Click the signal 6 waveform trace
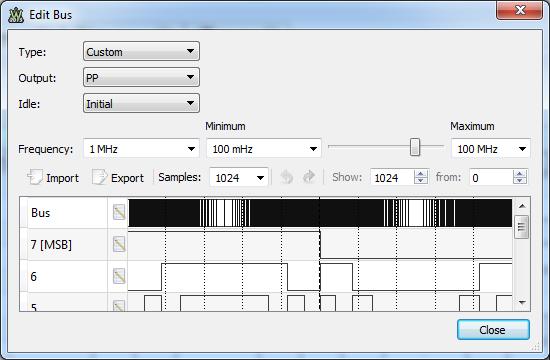Viewport: 550px width, 360px height. [x=320, y=276]
